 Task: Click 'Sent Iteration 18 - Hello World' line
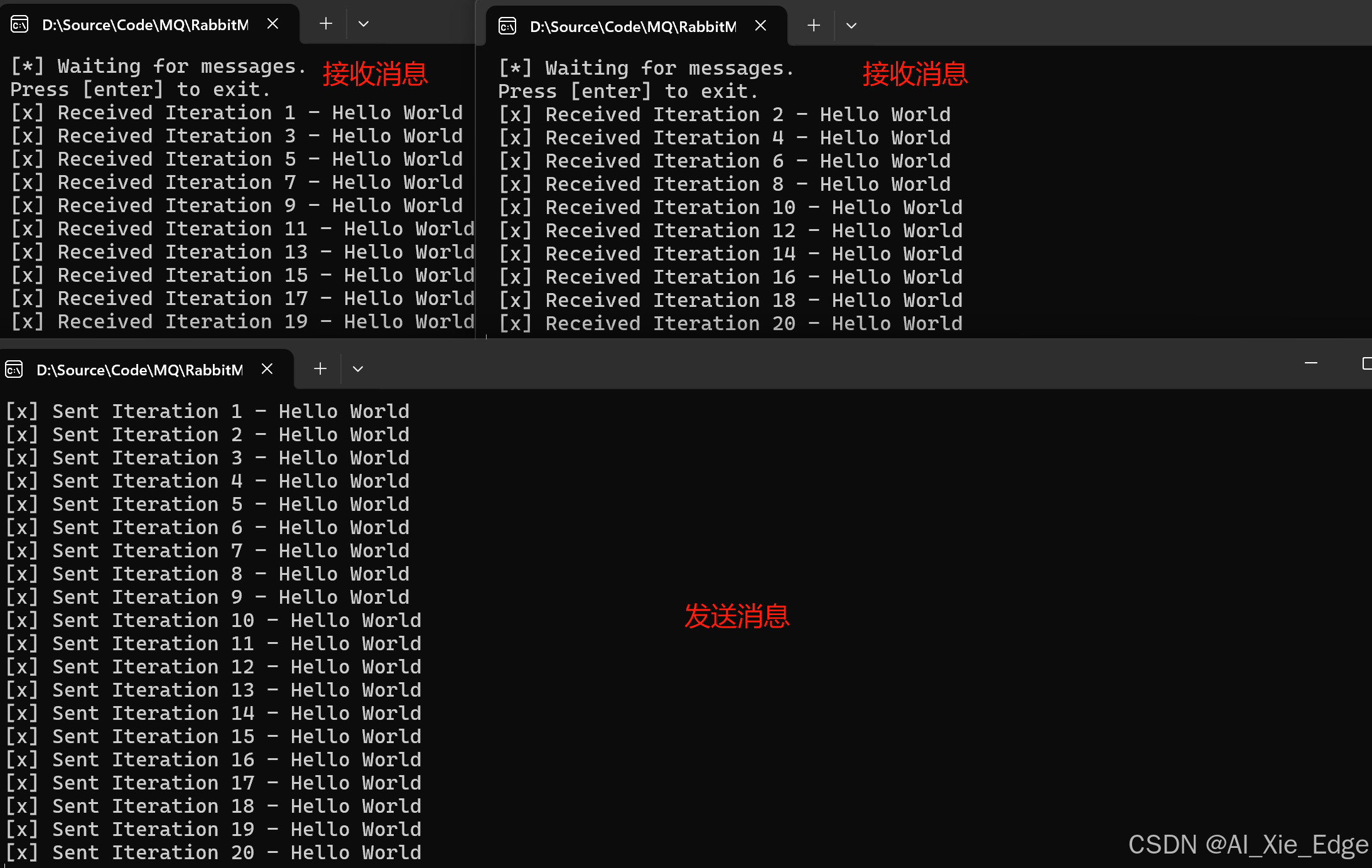(214, 806)
